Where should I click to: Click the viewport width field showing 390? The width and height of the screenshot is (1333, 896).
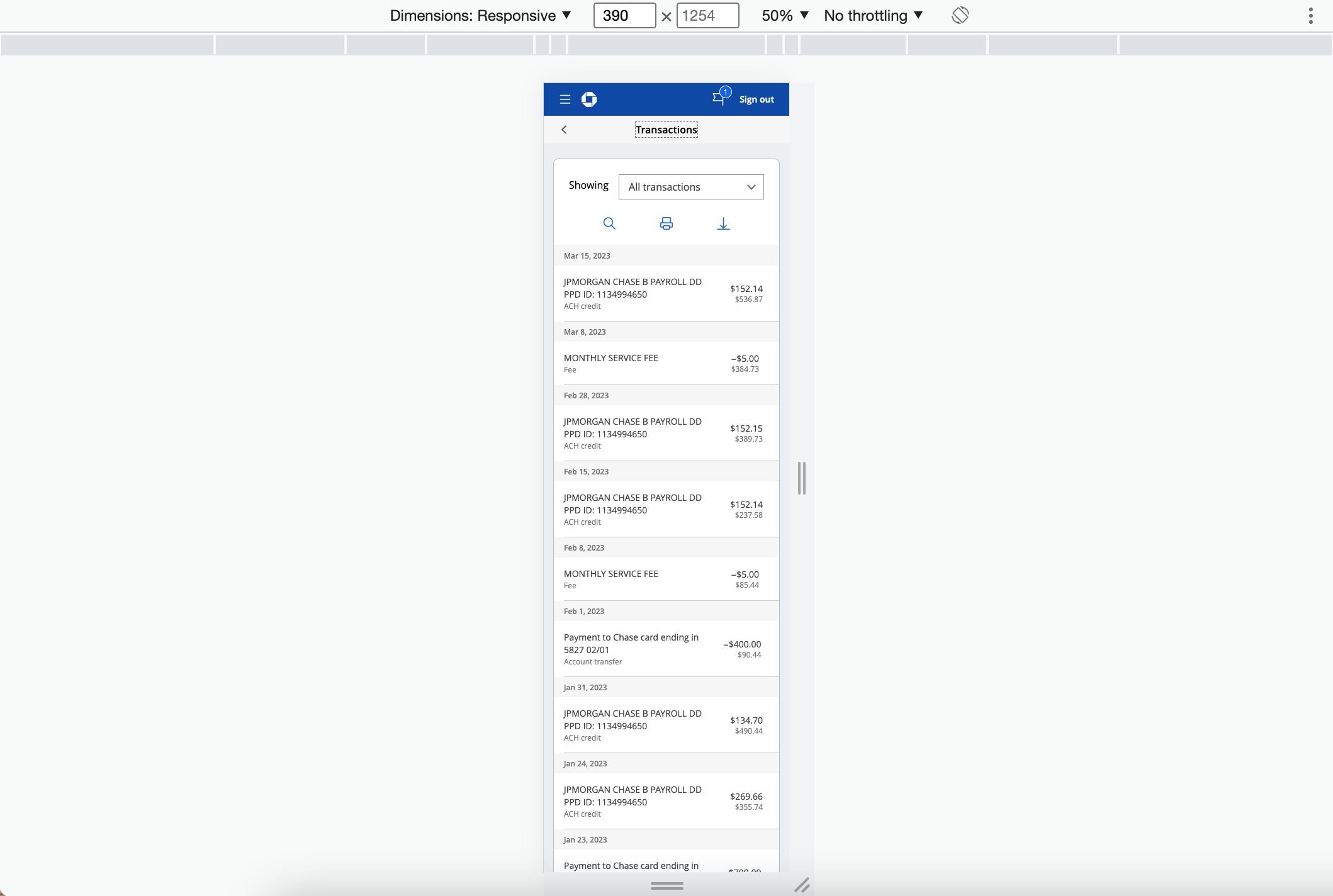pos(624,15)
